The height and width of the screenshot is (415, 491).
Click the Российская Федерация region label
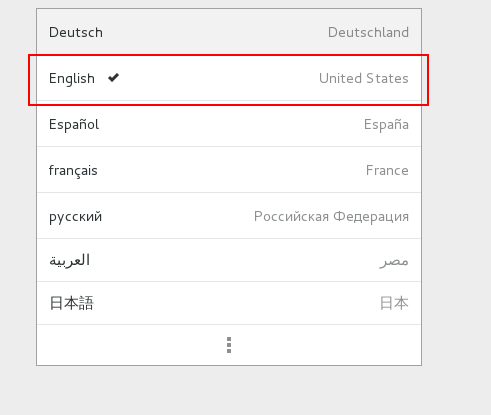point(331,217)
